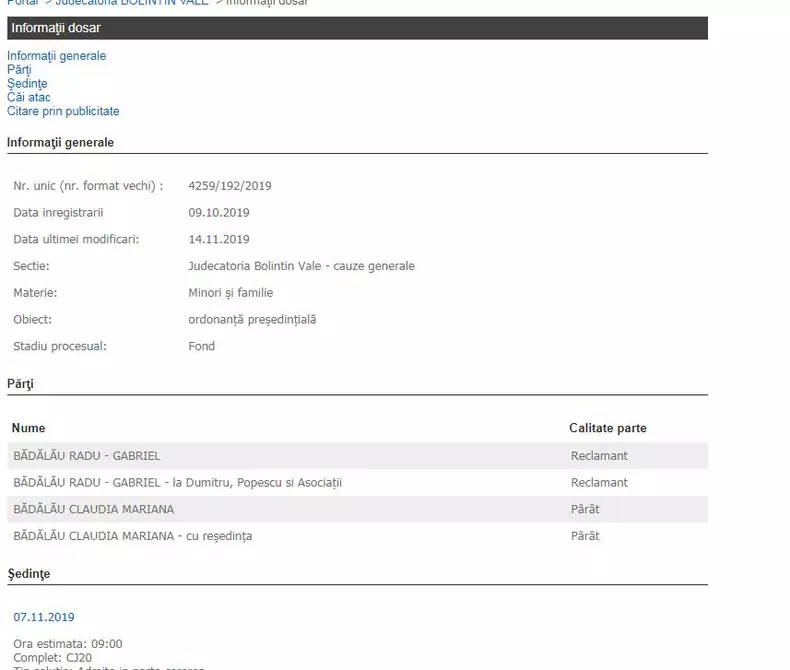Click the 'Nume' column header

click(x=29, y=428)
